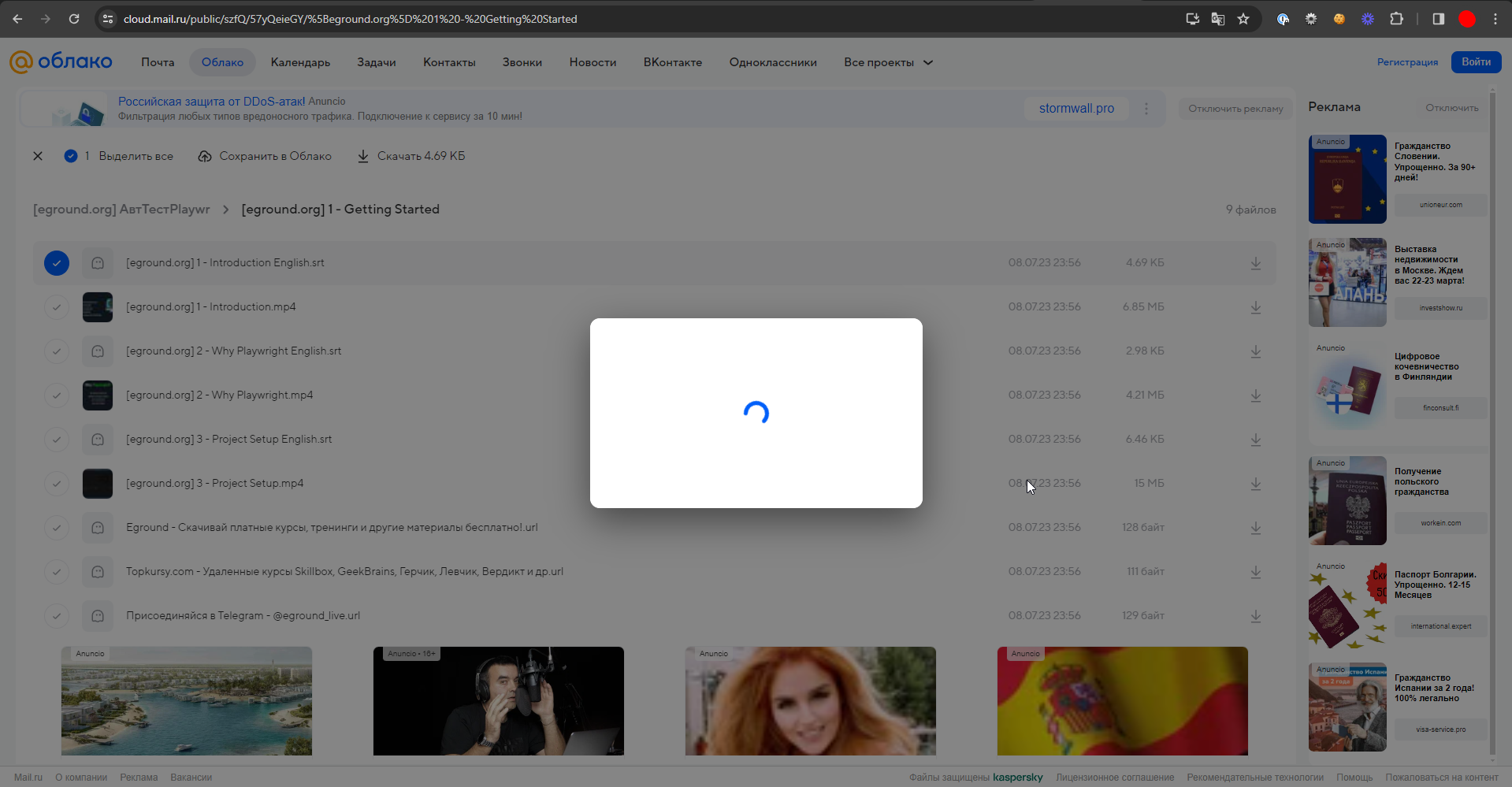
Task: Click the close selection X icon
Action: (38, 156)
